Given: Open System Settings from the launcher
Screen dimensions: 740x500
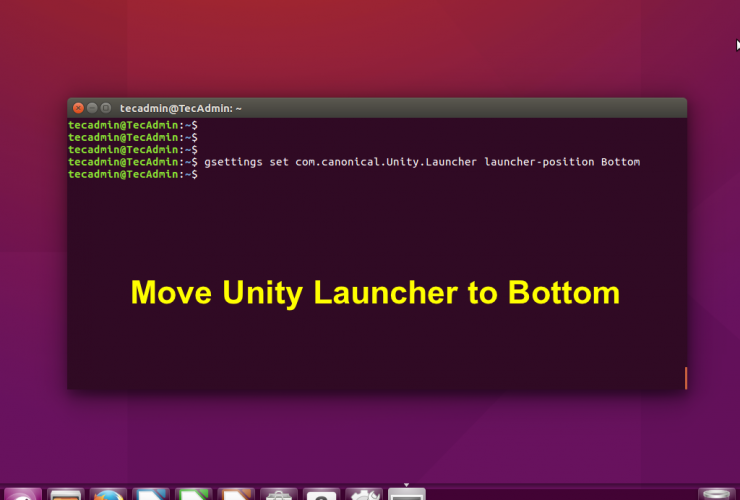Looking at the screenshot, I should click(x=364, y=493).
